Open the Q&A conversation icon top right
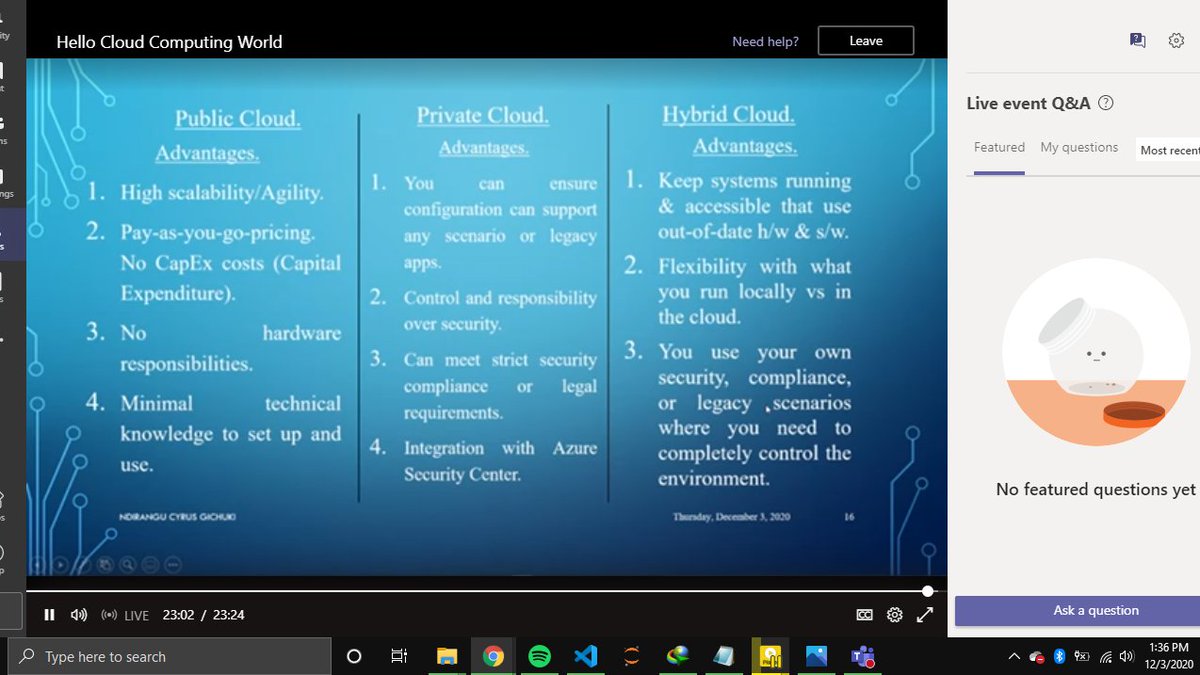Image resolution: width=1200 pixels, height=675 pixels. pos(1137,38)
